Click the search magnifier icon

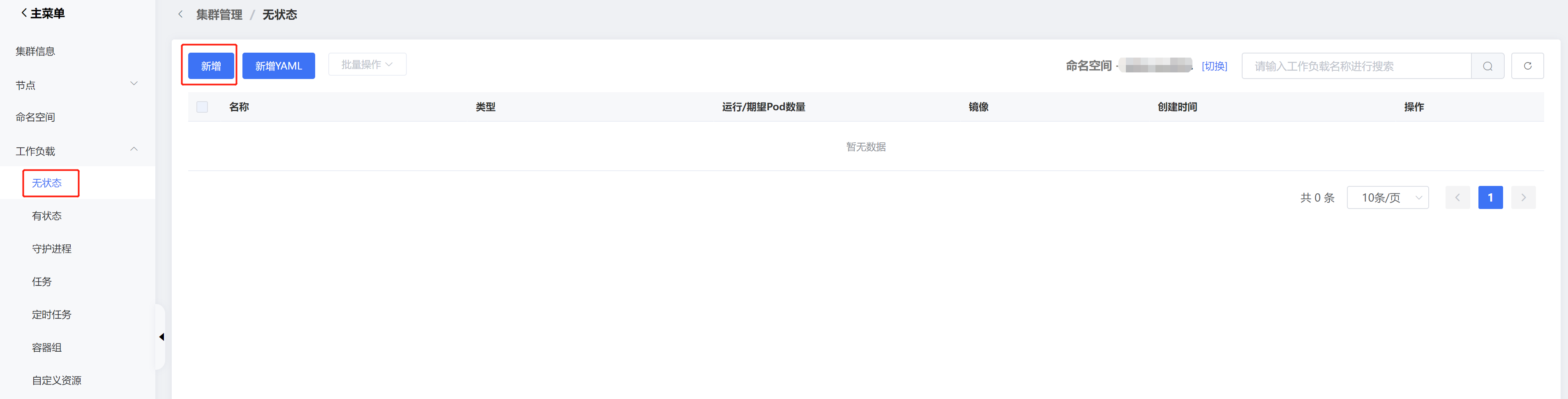pos(1487,66)
